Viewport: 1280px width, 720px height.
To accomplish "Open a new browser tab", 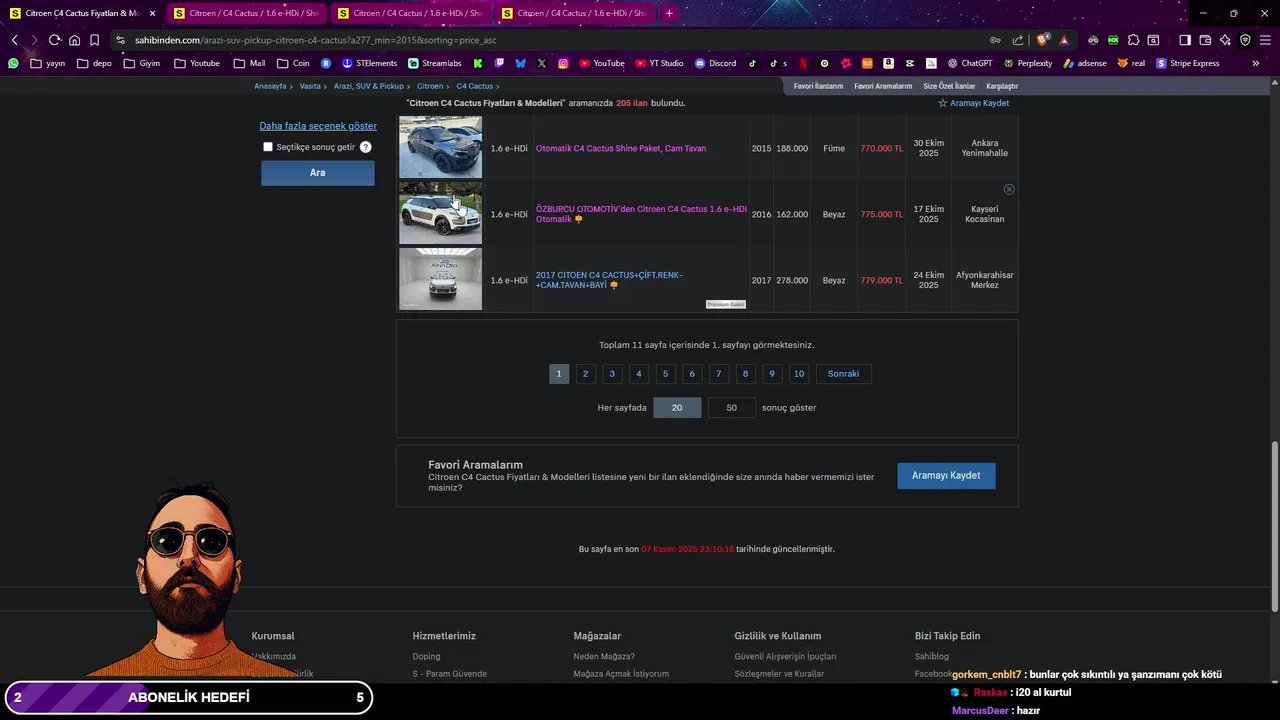I will tap(669, 13).
